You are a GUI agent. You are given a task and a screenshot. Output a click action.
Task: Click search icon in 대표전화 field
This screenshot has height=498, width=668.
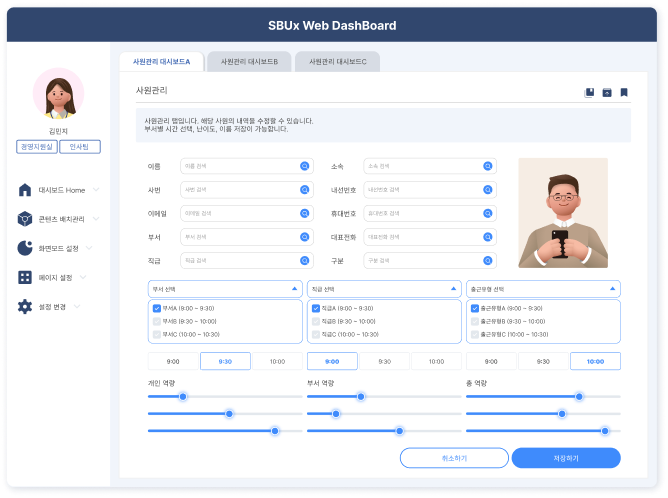488,237
